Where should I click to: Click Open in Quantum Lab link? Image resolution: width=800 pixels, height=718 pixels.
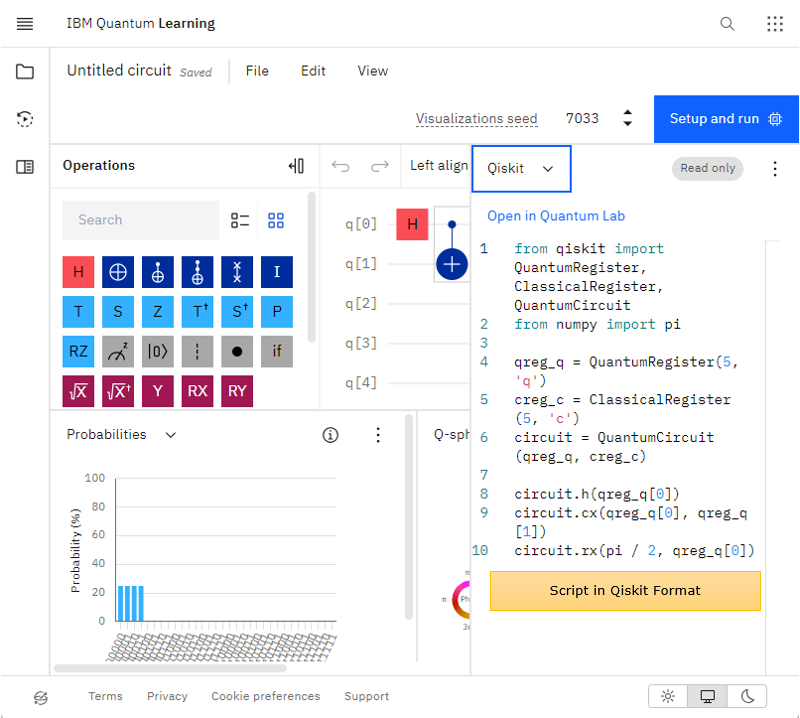556,216
